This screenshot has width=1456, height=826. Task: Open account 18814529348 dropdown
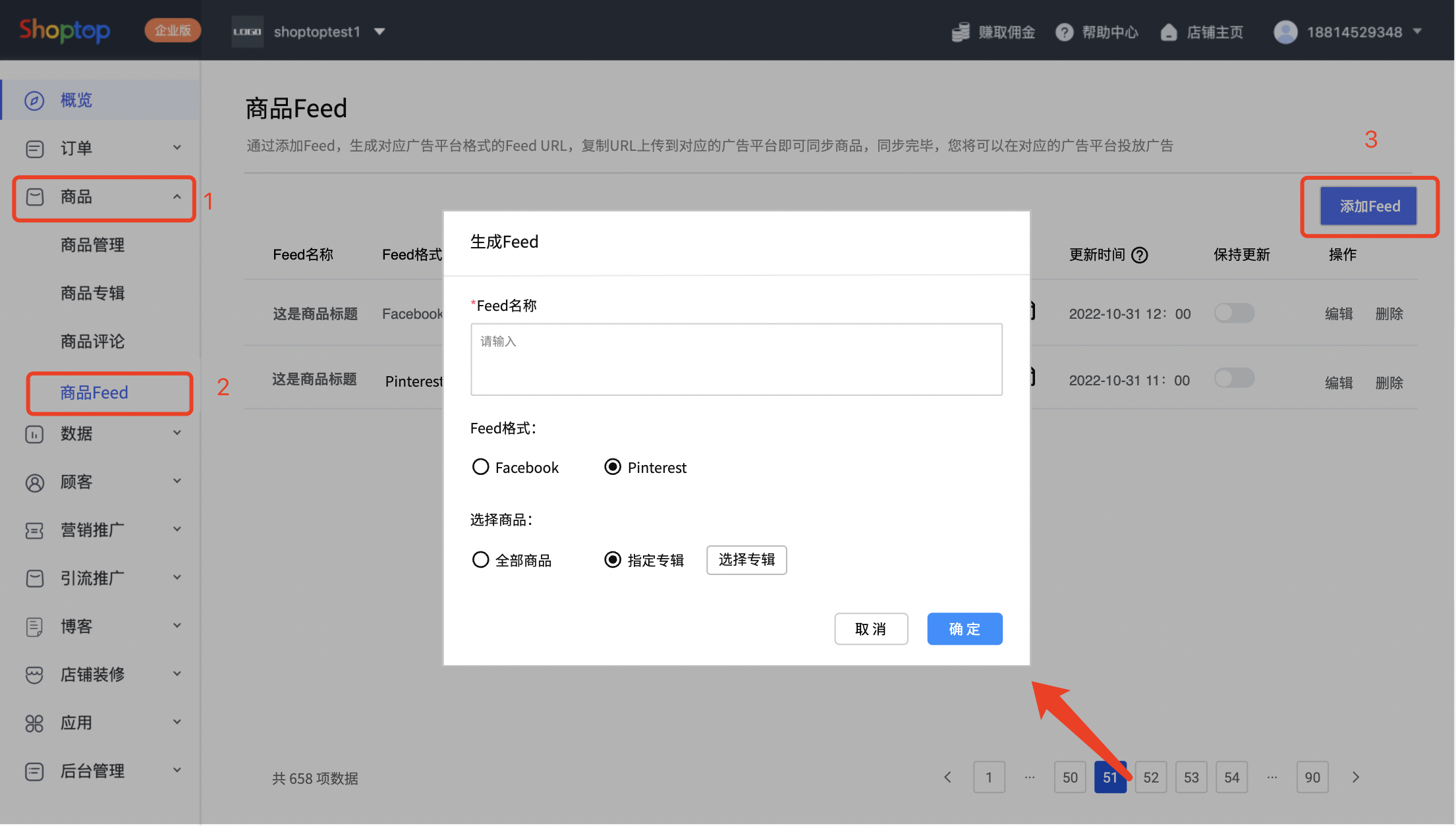(1364, 32)
